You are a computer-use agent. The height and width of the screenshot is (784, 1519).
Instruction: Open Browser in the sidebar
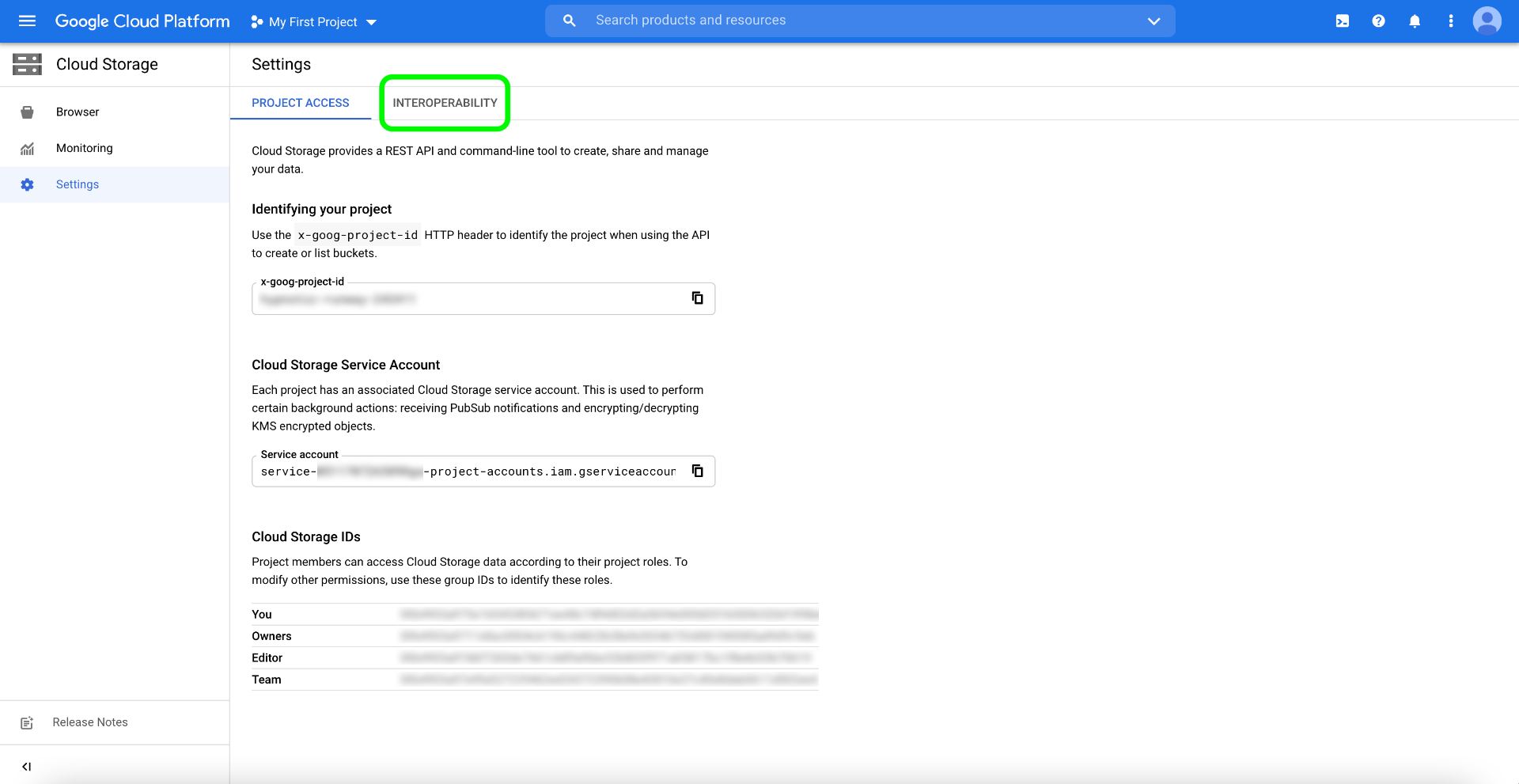click(115, 112)
